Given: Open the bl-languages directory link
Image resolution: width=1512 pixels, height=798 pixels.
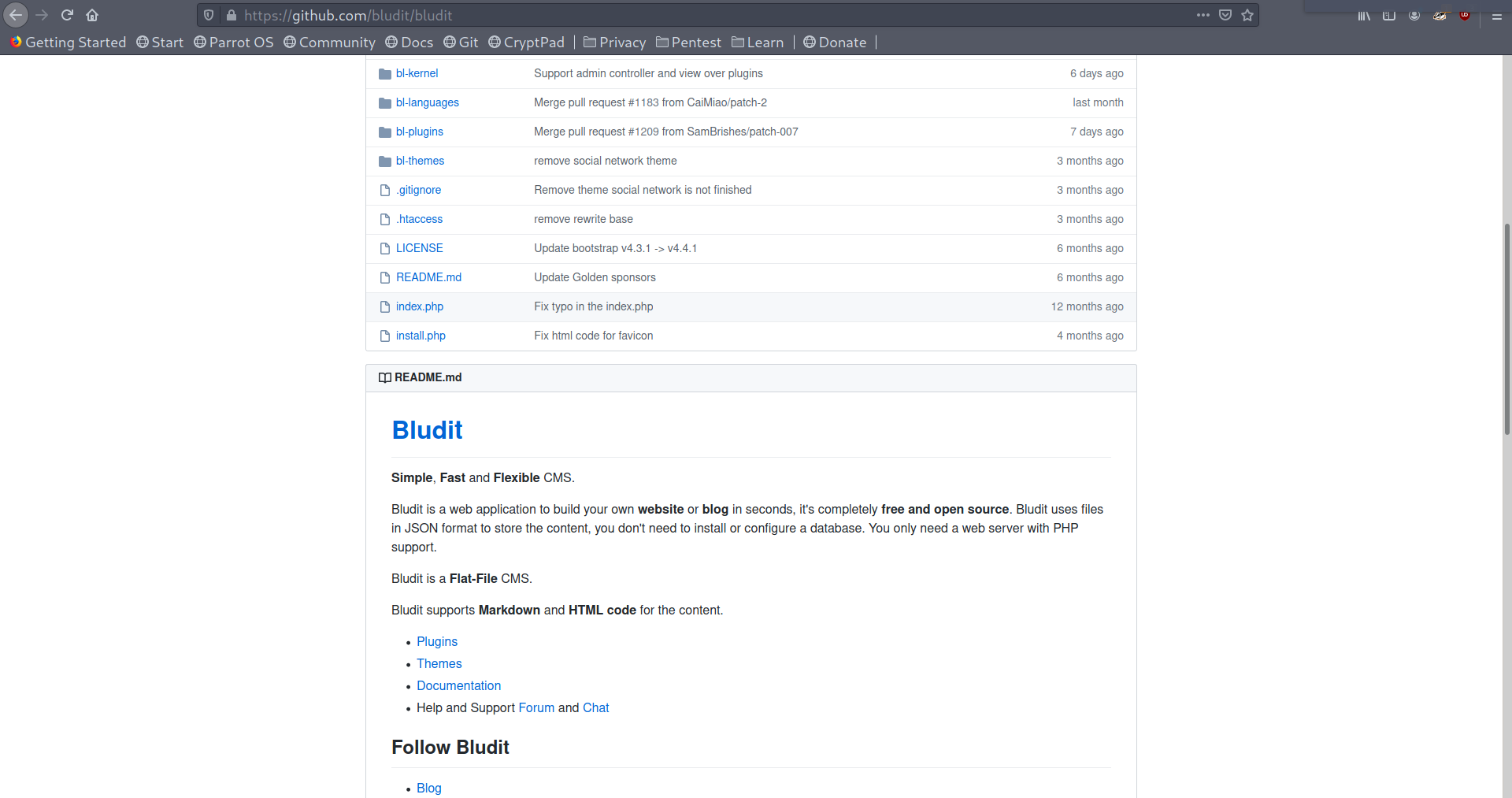Looking at the screenshot, I should tap(428, 102).
